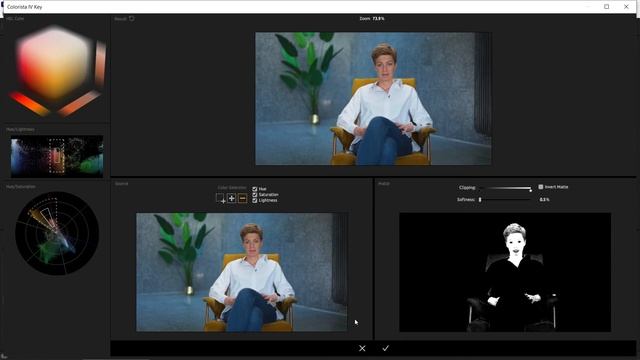Click the Source preview image
640x360 pixels.
[x=242, y=272]
